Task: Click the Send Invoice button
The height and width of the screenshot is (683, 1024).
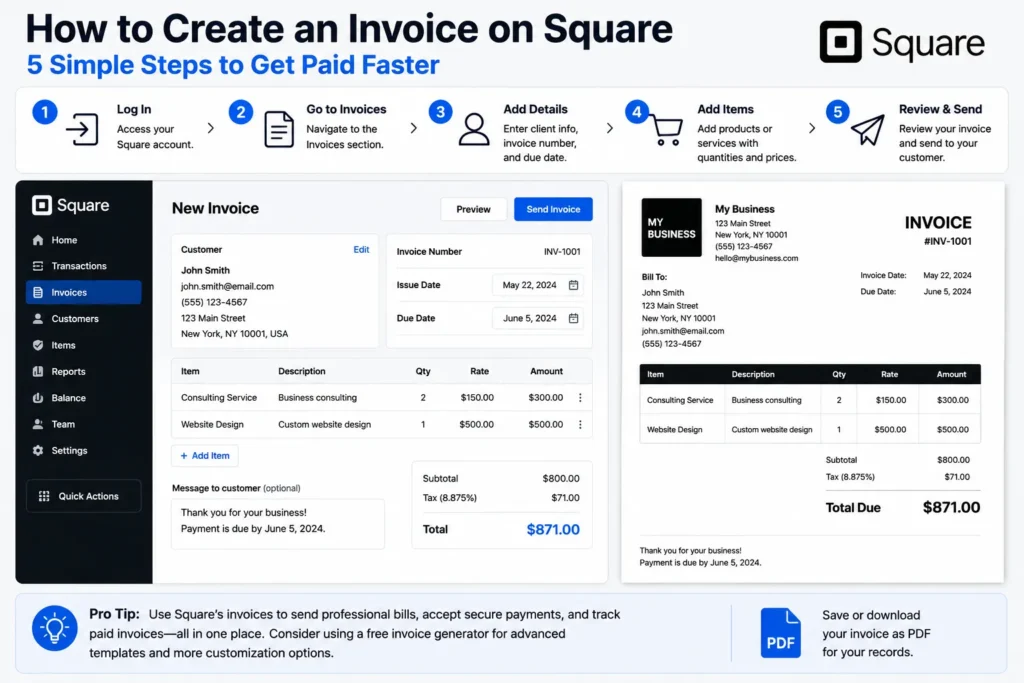Action: point(553,209)
